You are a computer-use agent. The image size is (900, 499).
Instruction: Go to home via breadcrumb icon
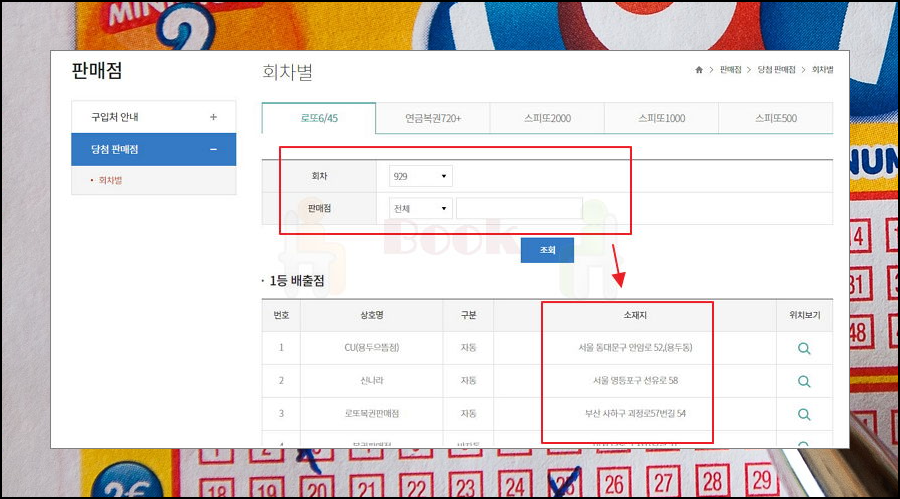pyautogui.click(x=699, y=70)
